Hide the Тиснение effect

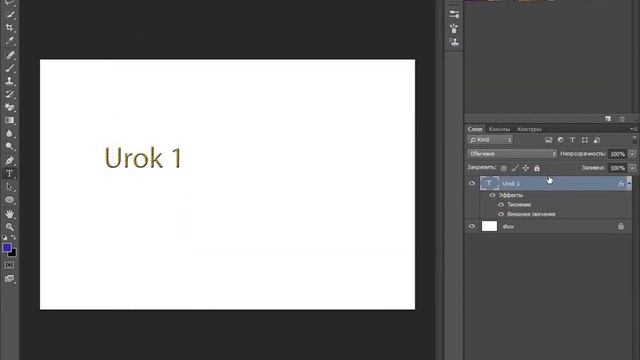tap(501, 204)
